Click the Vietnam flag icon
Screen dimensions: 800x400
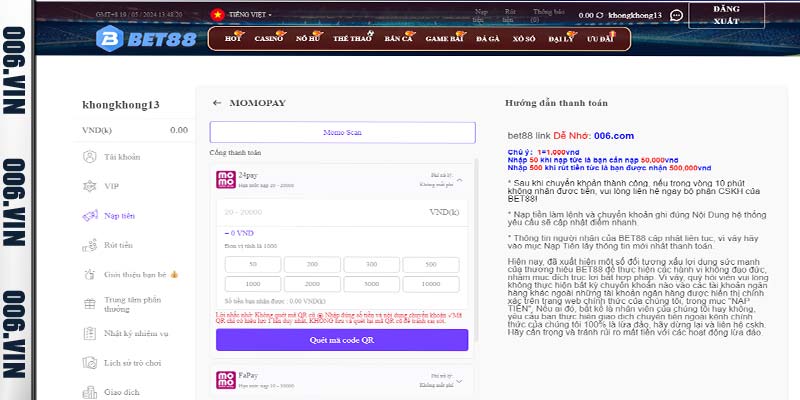pyautogui.click(x=217, y=15)
